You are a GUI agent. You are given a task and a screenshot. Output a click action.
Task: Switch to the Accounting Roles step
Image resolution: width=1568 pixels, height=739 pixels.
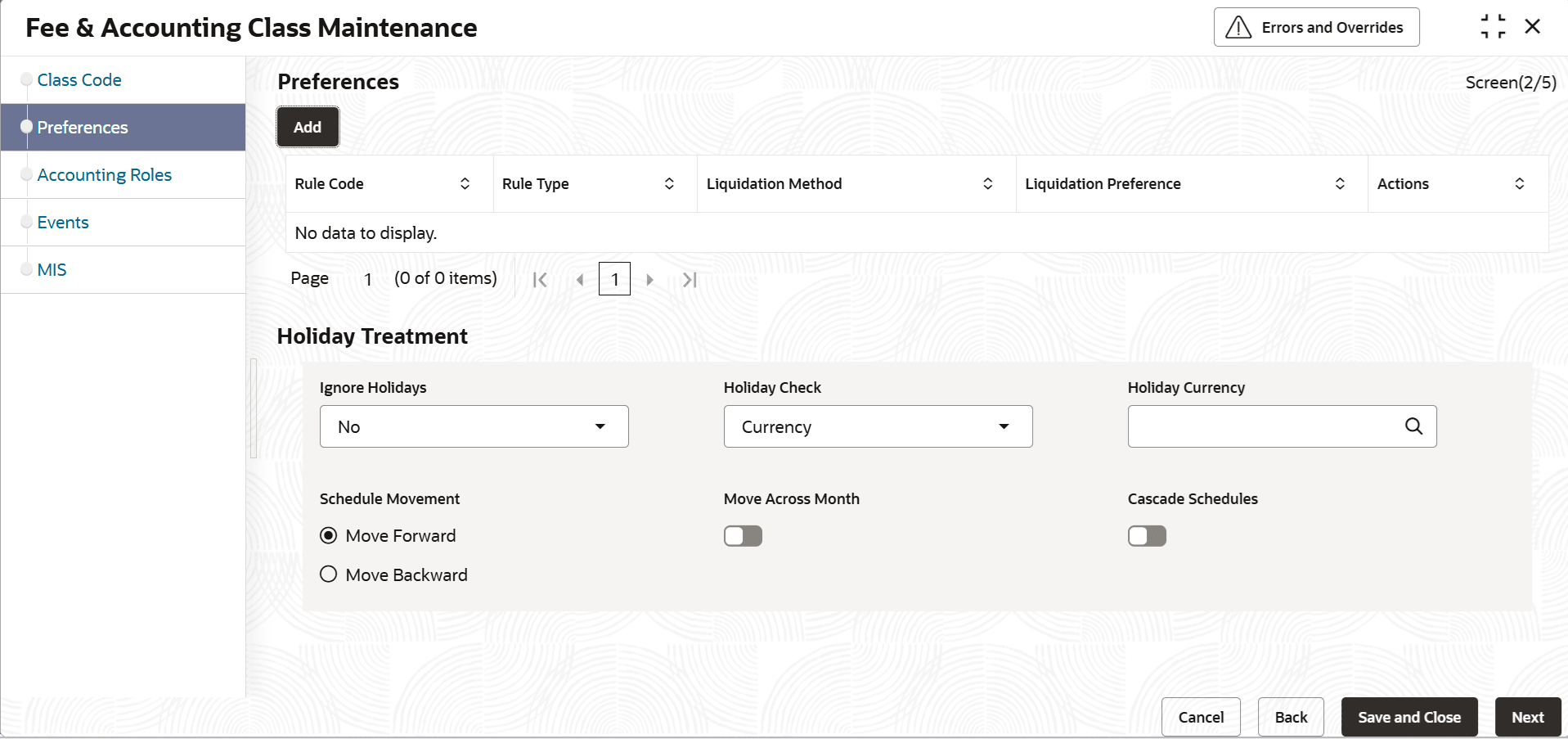point(105,175)
